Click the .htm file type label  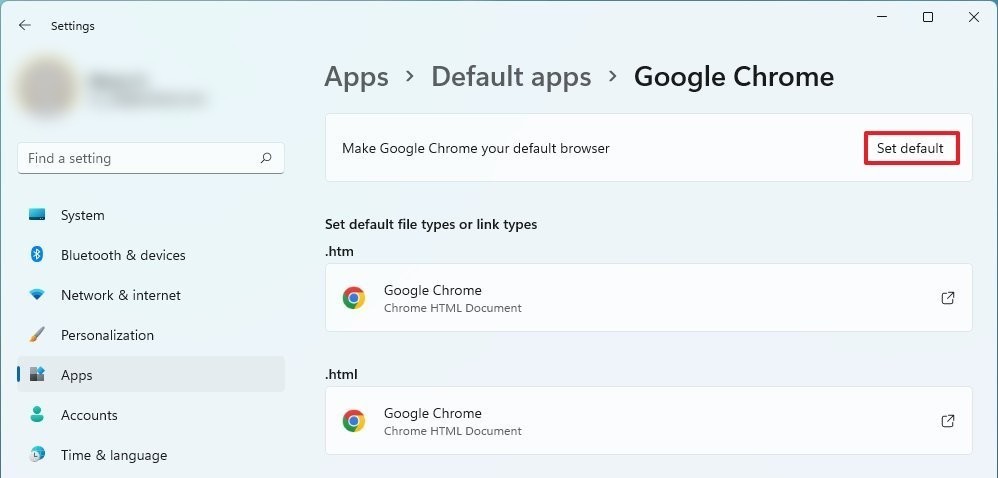pyautogui.click(x=339, y=251)
